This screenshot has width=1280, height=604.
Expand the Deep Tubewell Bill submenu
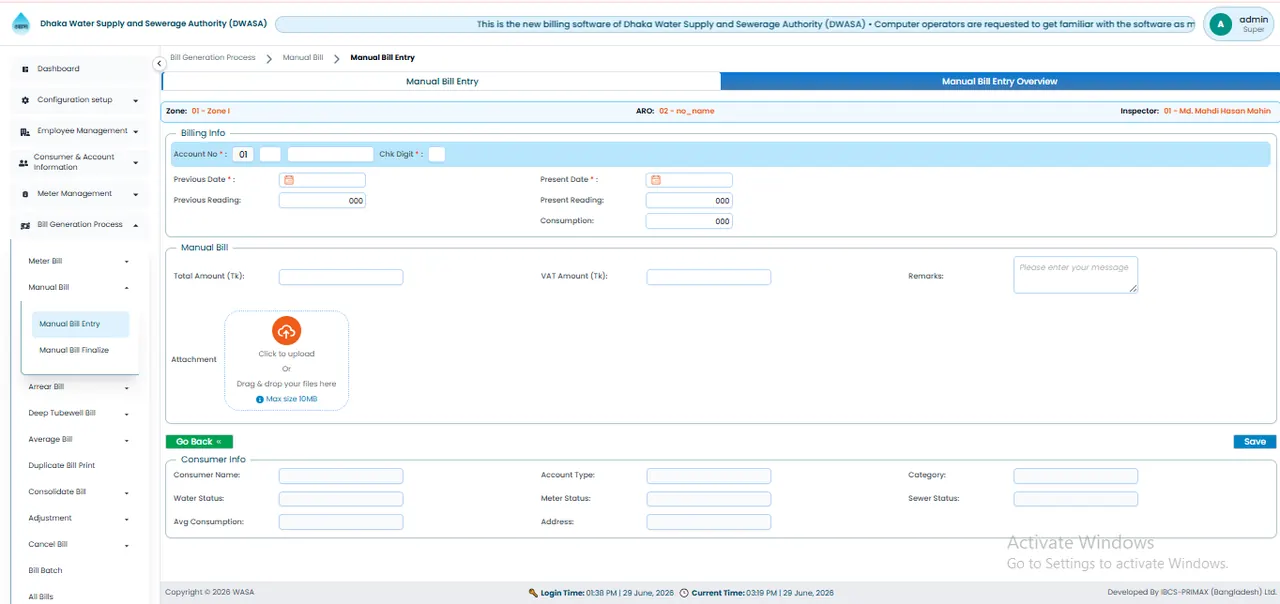point(127,414)
